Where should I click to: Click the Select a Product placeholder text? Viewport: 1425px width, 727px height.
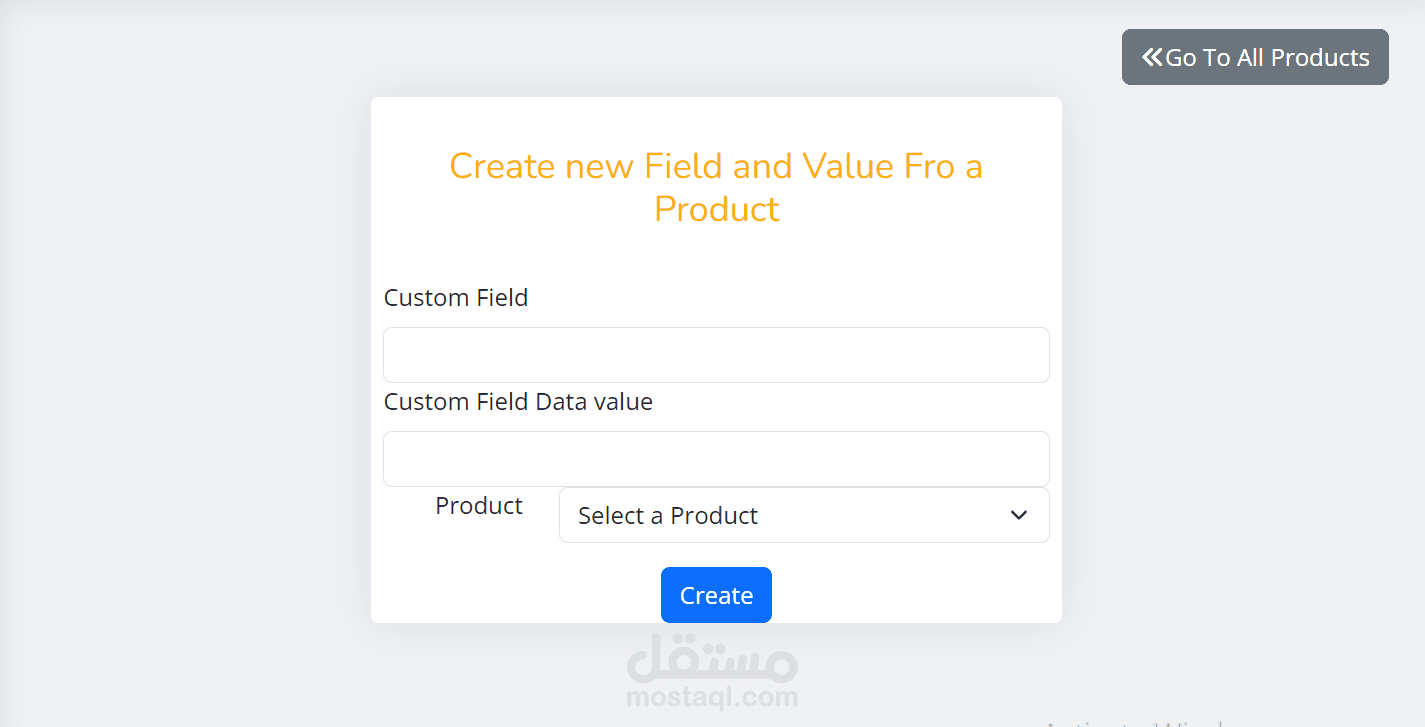[x=668, y=516]
